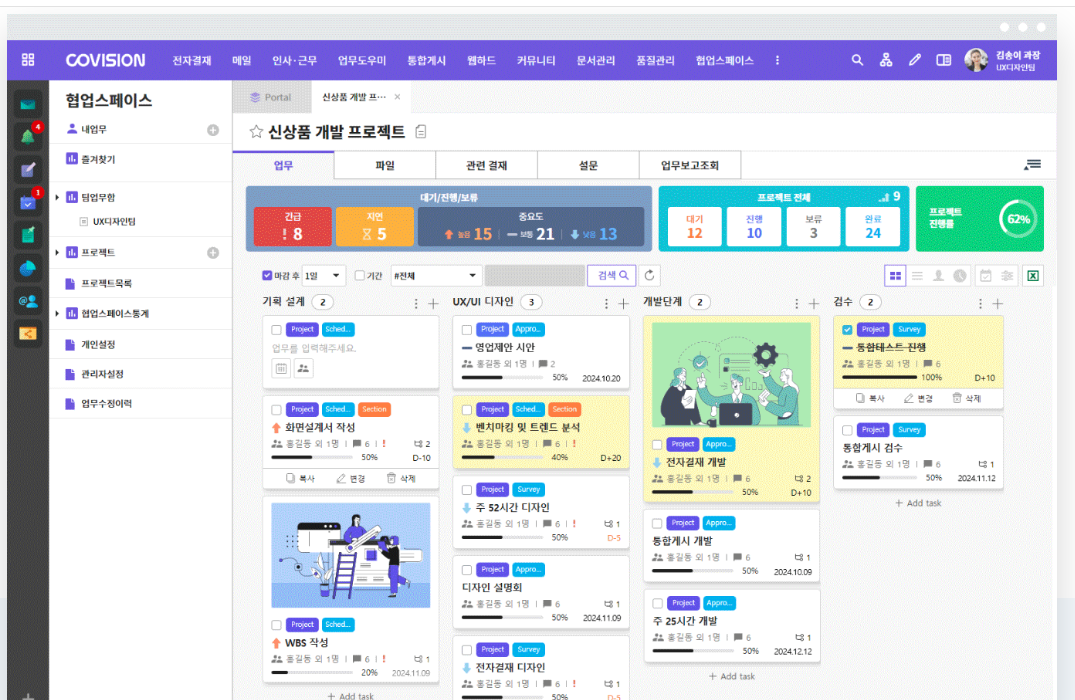Switch to the 파일 tab
The height and width of the screenshot is (700, 1075).
[385, 165]
